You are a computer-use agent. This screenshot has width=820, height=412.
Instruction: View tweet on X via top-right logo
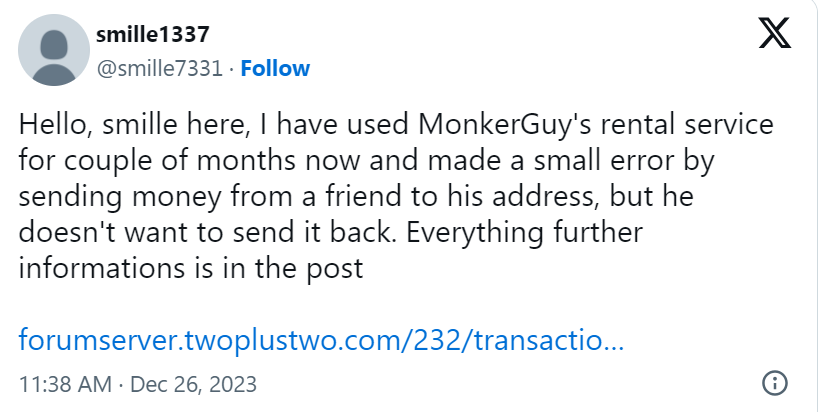click(x=773, y=36)
